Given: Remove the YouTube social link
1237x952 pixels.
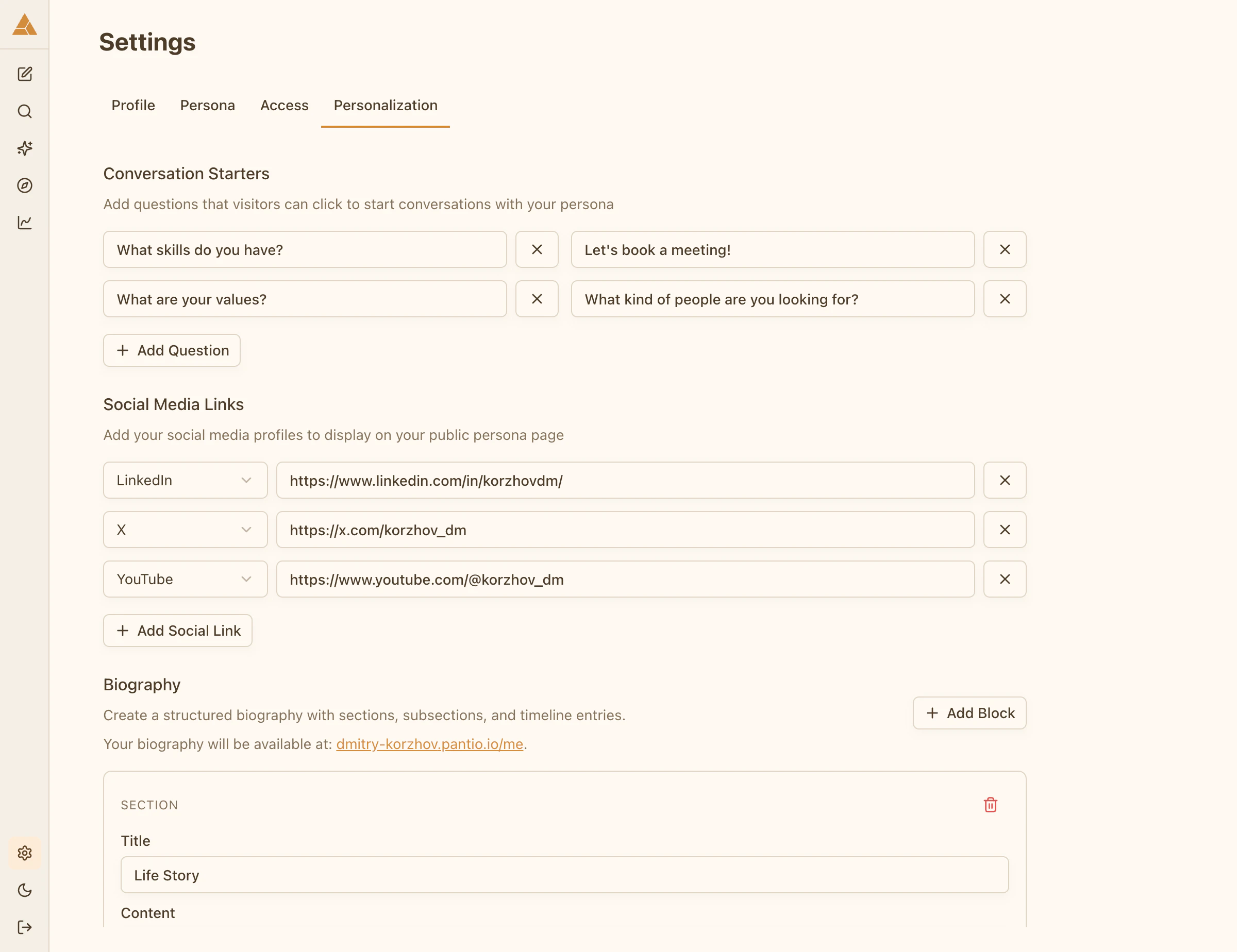Looking at the screenshot, I should [x=1004, y=579].
